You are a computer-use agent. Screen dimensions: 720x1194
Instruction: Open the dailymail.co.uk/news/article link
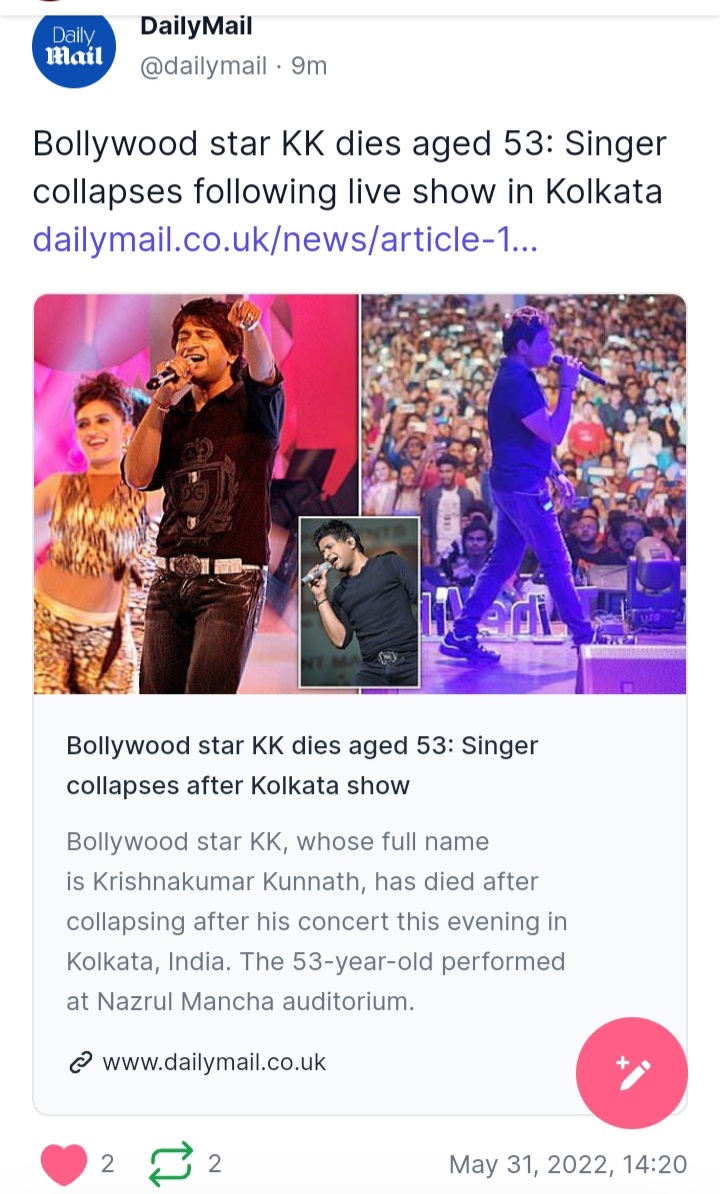pyautogui.click(x=285, y=239)
